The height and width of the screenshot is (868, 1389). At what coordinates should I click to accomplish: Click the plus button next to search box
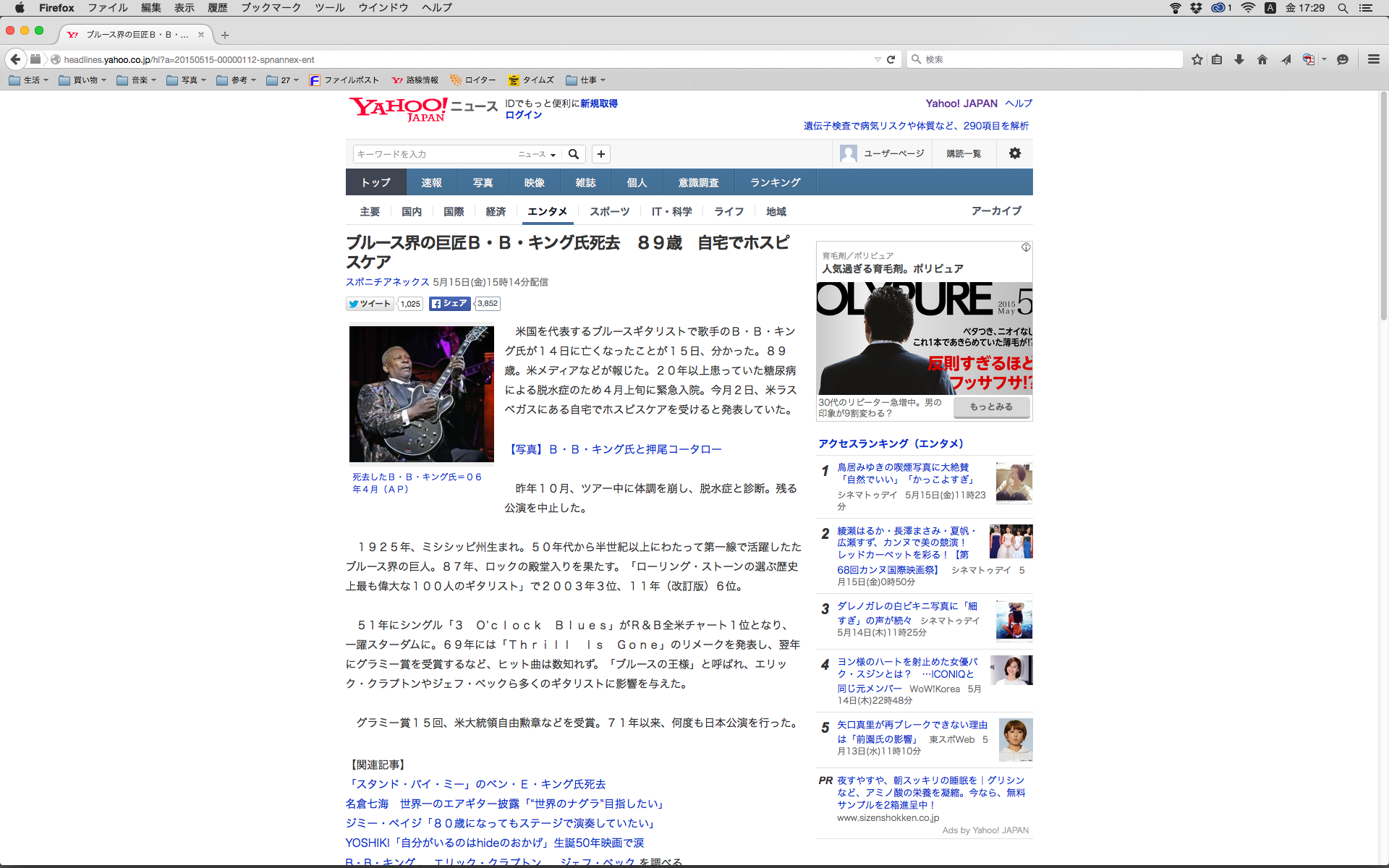coord(601,154)
